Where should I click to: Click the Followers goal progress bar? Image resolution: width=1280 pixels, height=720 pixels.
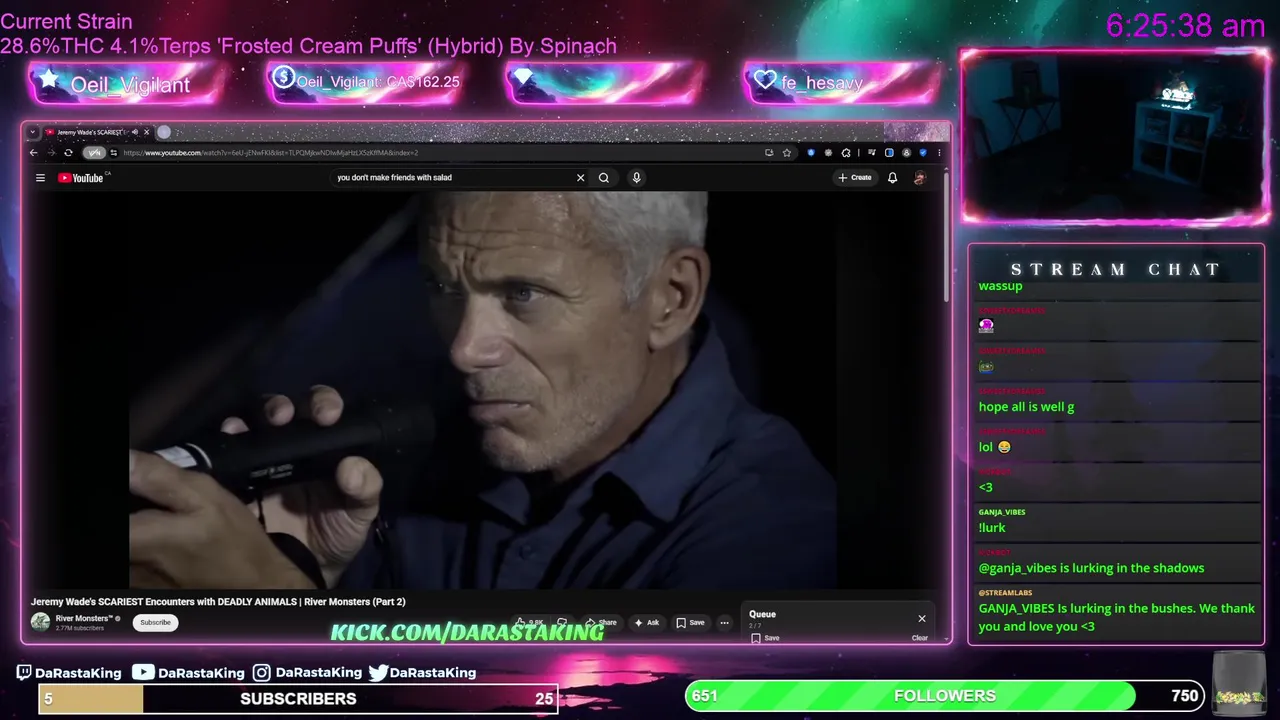click(x=945, y=696)
